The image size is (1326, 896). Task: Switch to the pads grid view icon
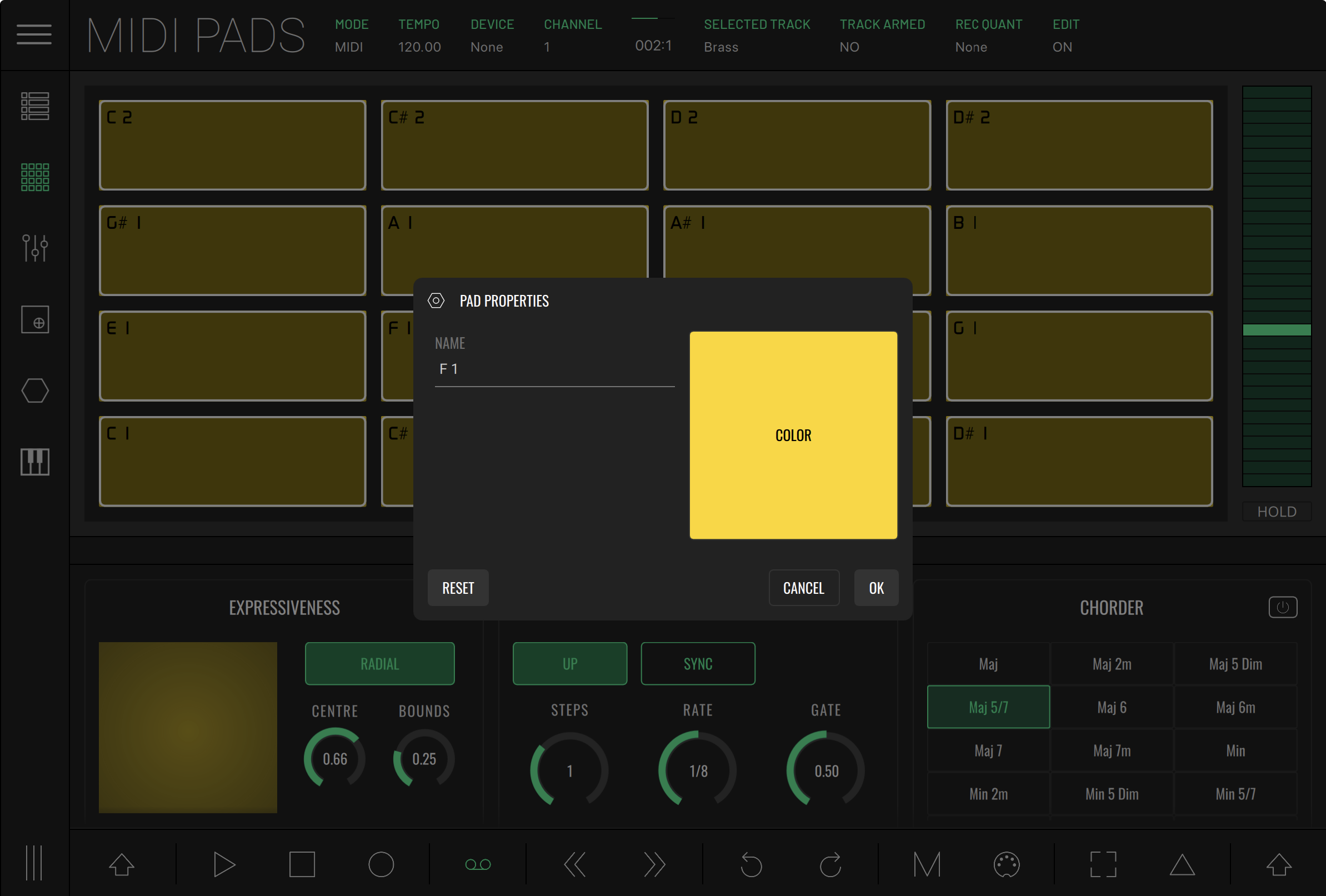pos(35,177)
